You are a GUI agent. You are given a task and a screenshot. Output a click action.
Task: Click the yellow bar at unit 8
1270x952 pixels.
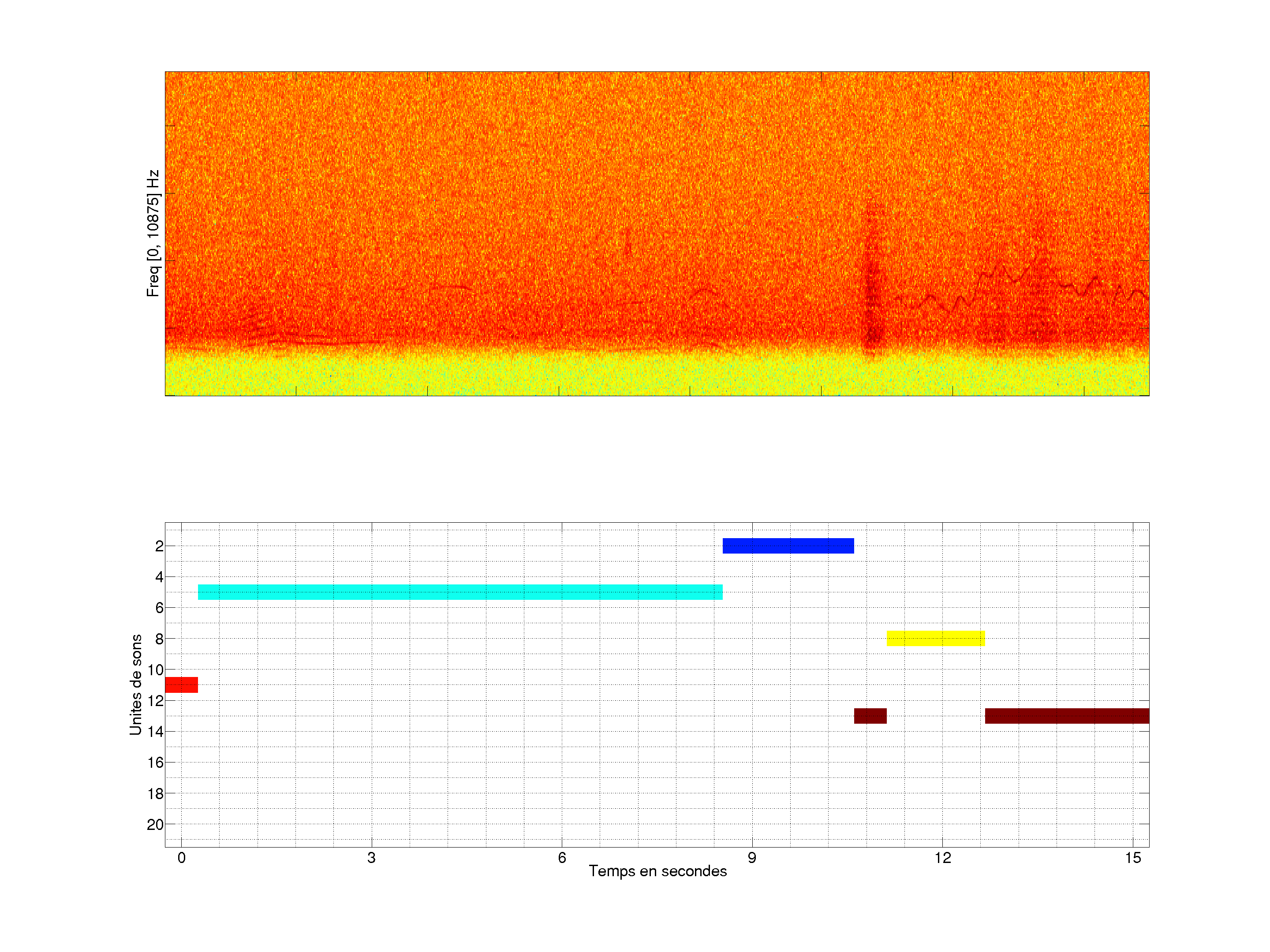[935, 638]
